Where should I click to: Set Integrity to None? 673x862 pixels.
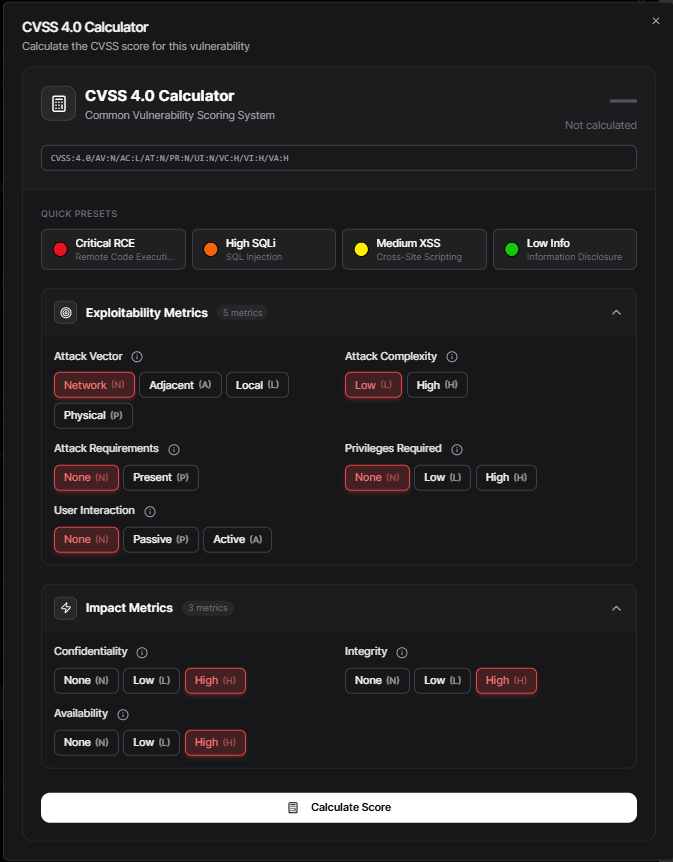377,681
